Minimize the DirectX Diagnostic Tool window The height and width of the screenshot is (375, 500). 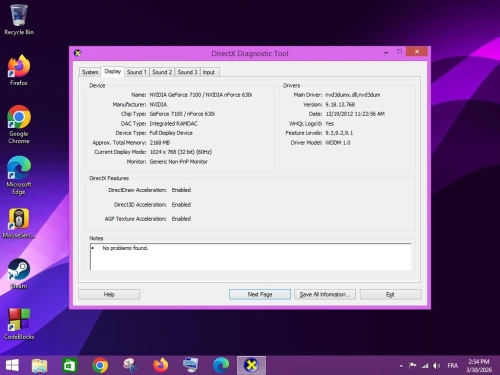[x=386, y=52]
